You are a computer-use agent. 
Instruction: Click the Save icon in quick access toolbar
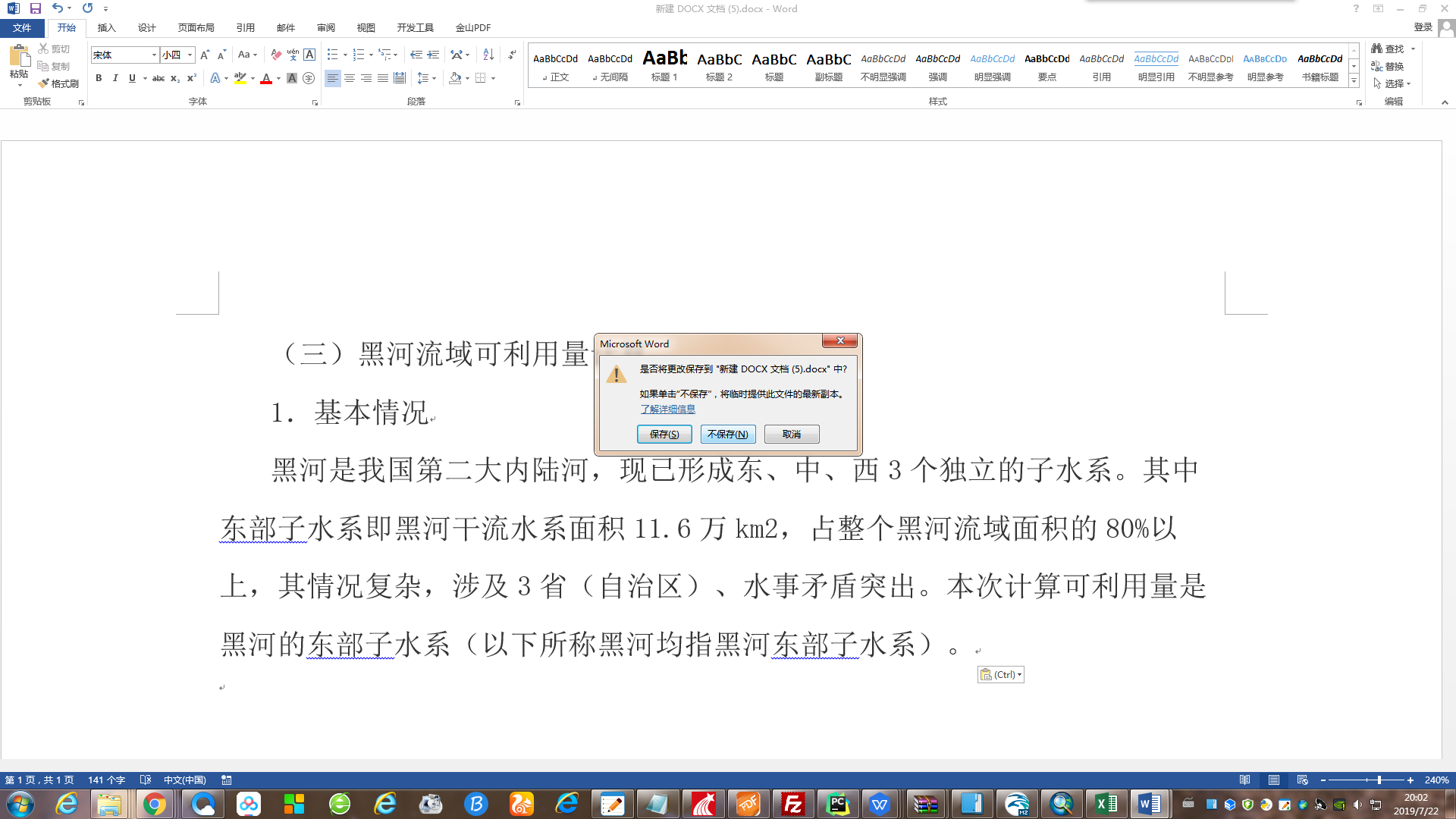pos(35,8)
